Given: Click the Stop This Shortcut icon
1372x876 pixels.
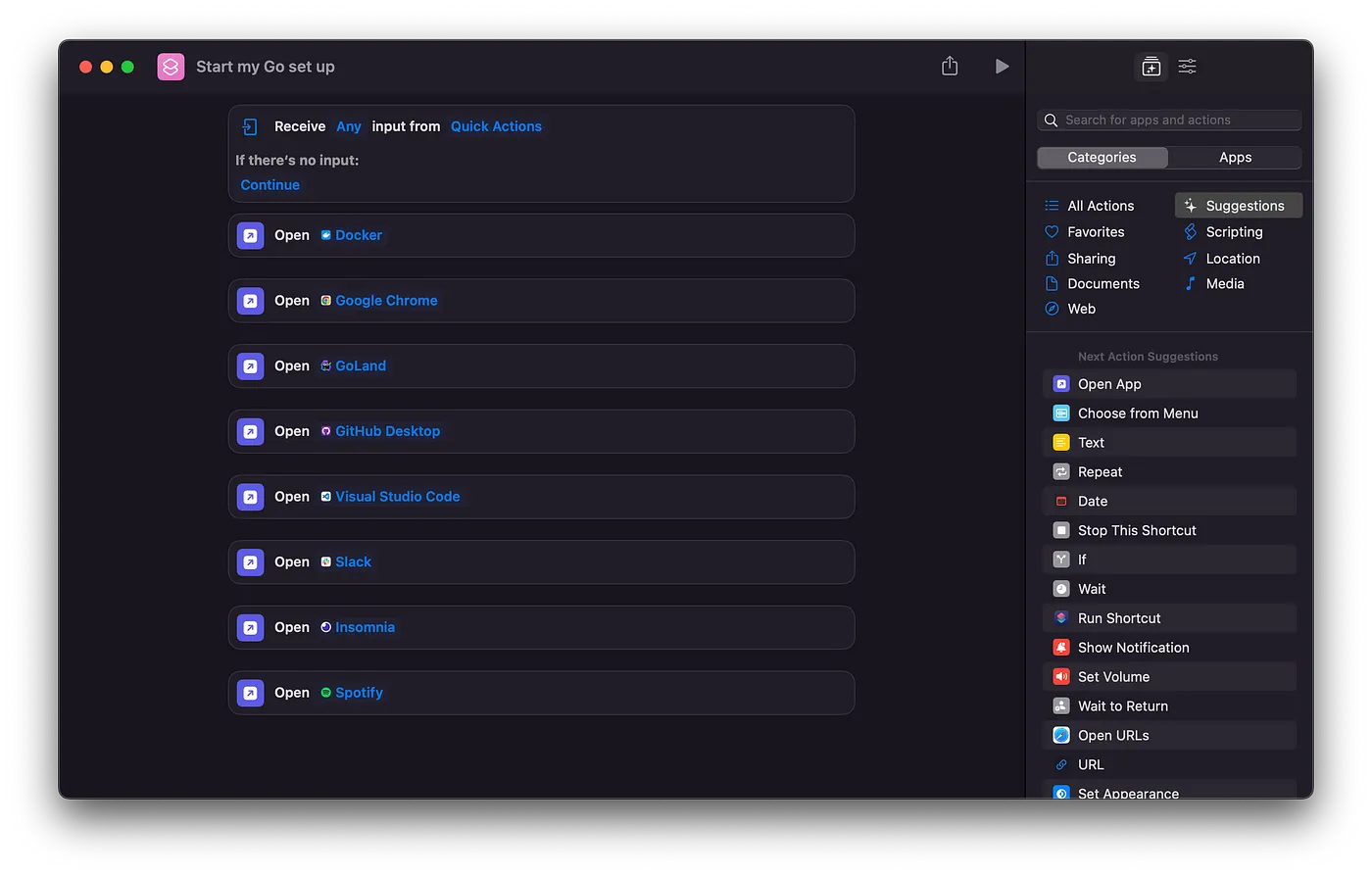Looking at the screenshot, I should point(1061,530).
